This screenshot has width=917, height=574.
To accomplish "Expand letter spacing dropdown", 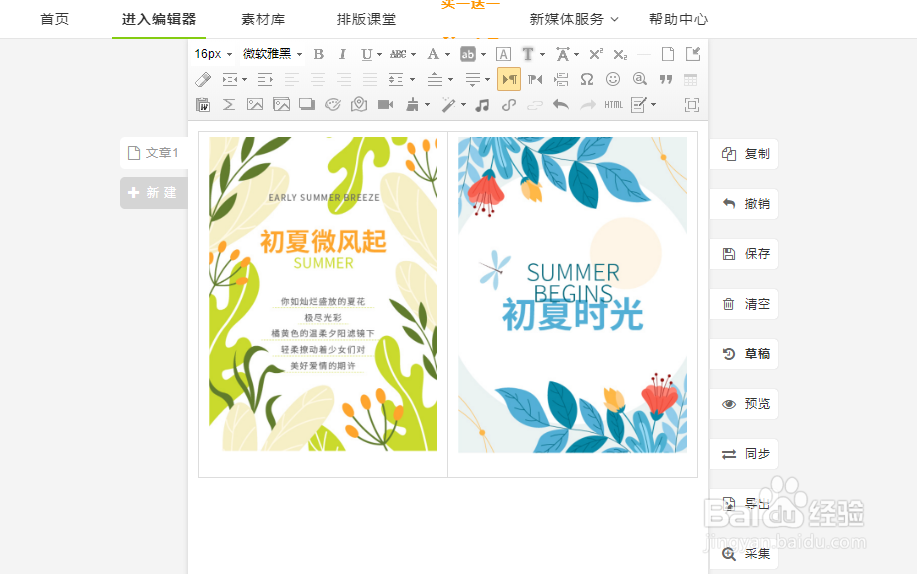I will [577, 54].
